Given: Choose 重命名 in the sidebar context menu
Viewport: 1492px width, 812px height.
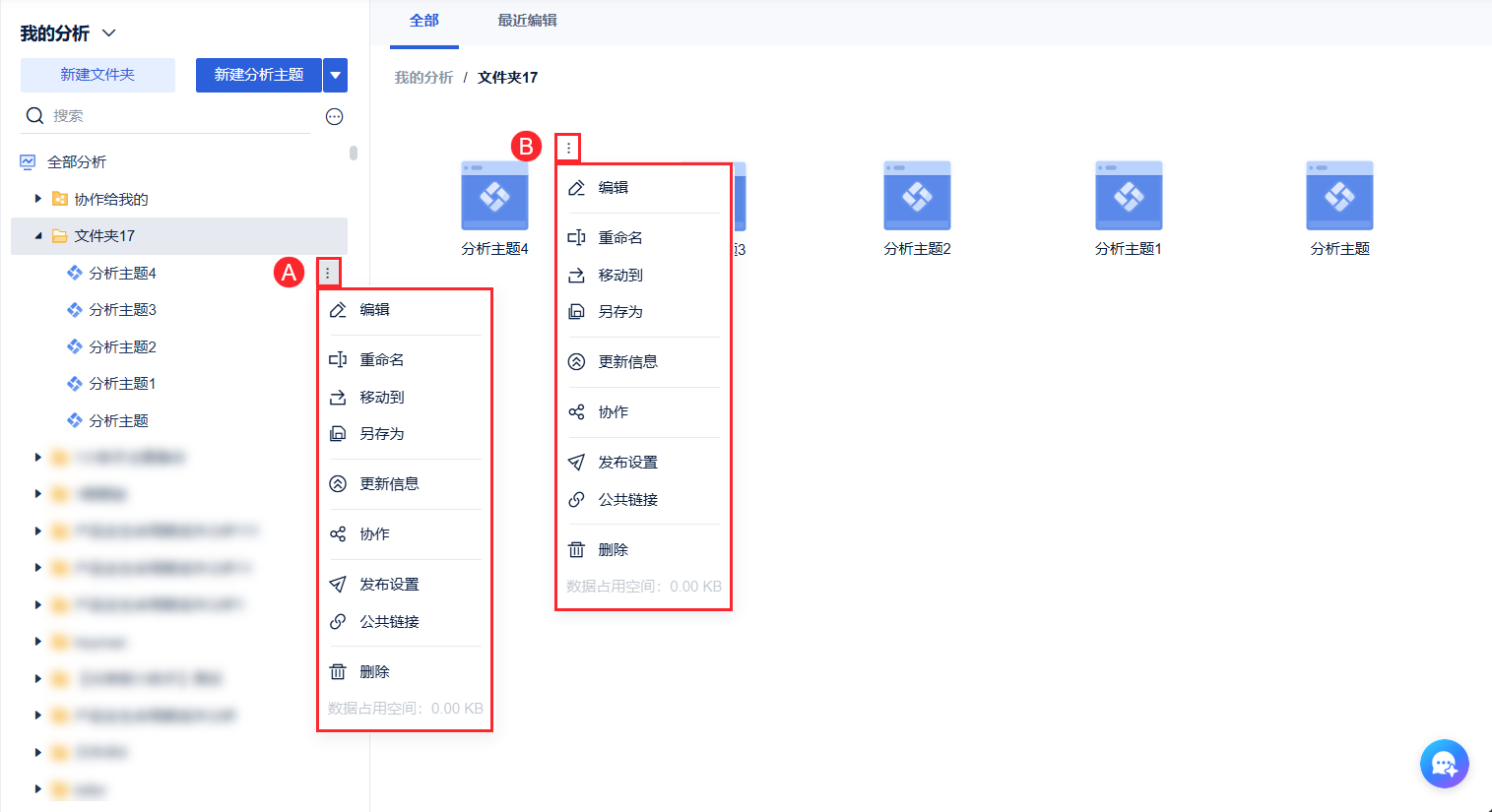Looking at the screenshot, I should click(405, 360).
